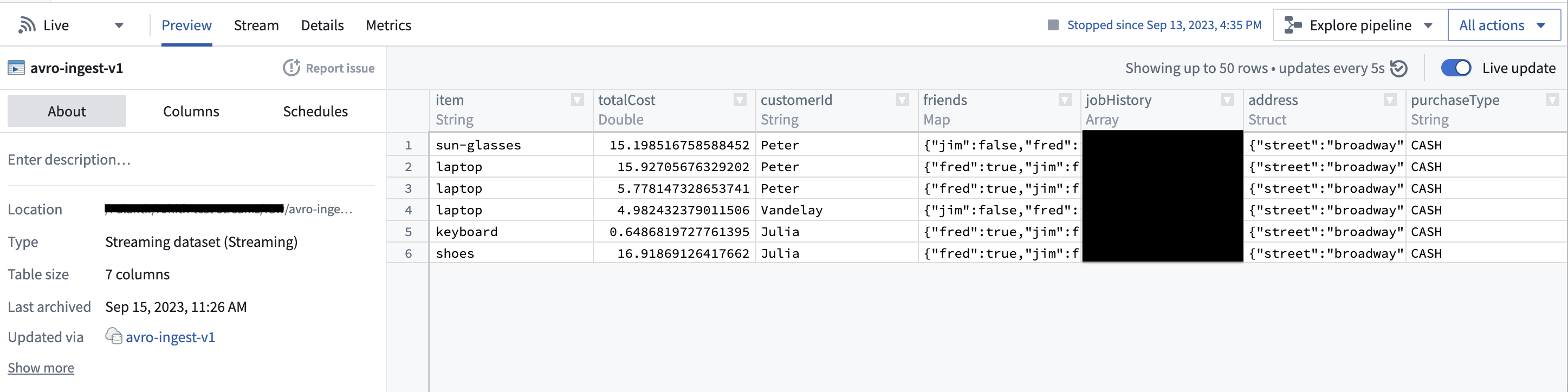Click the address column header
This screenshot has height=392, width=1568.
point(1324,110)
